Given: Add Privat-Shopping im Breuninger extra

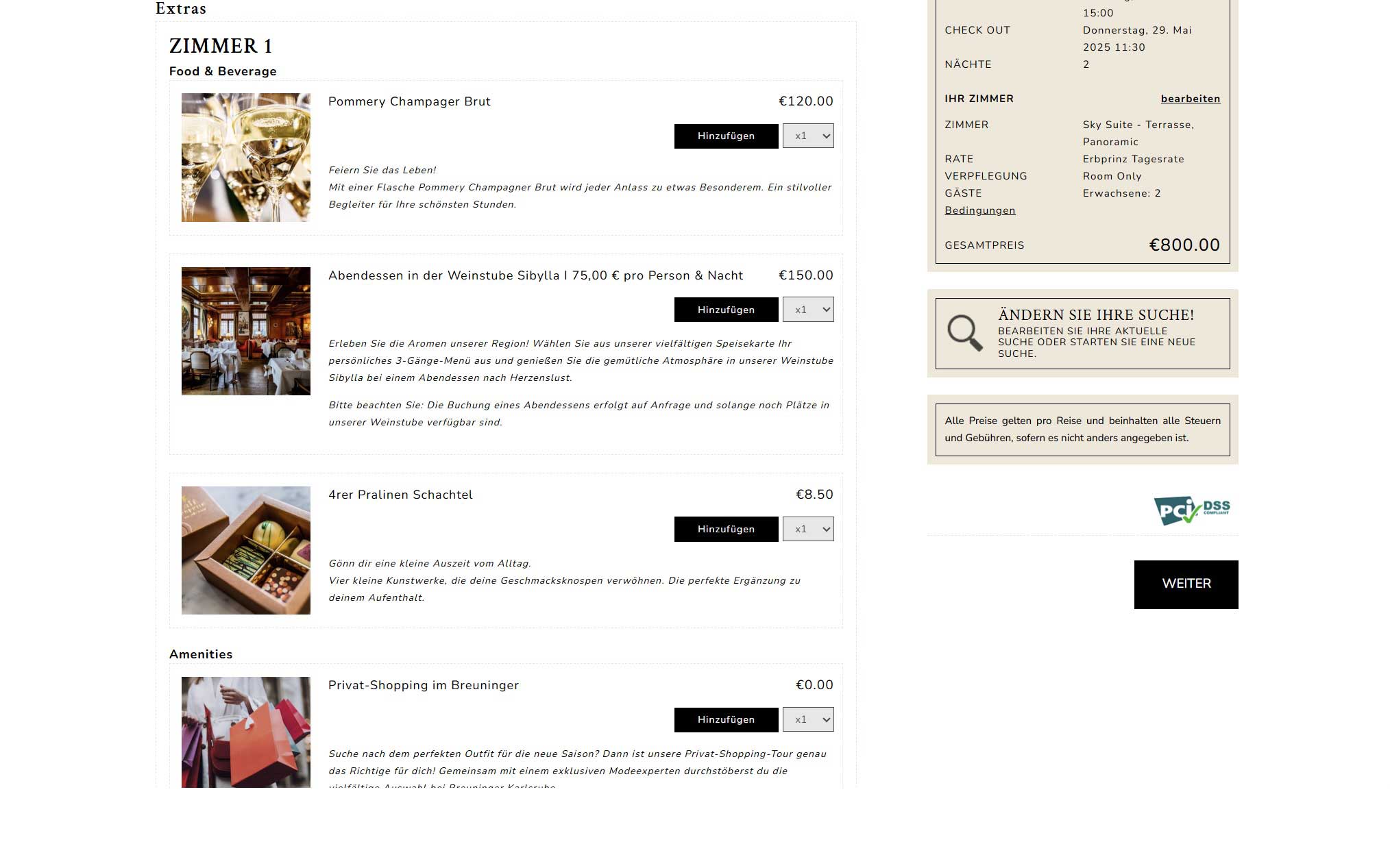Looking at the screenshot, I should click(x=726, y=720).
